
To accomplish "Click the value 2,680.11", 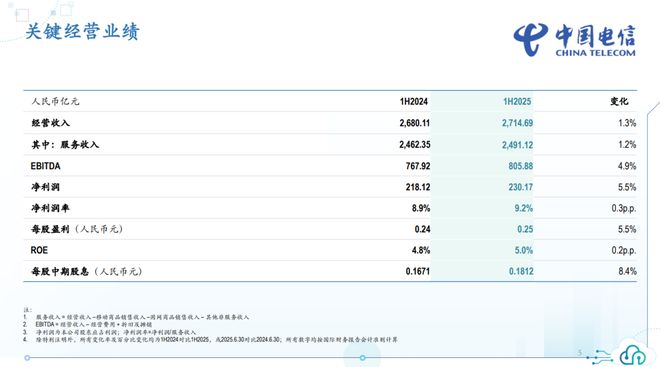I will coord(415,123).
